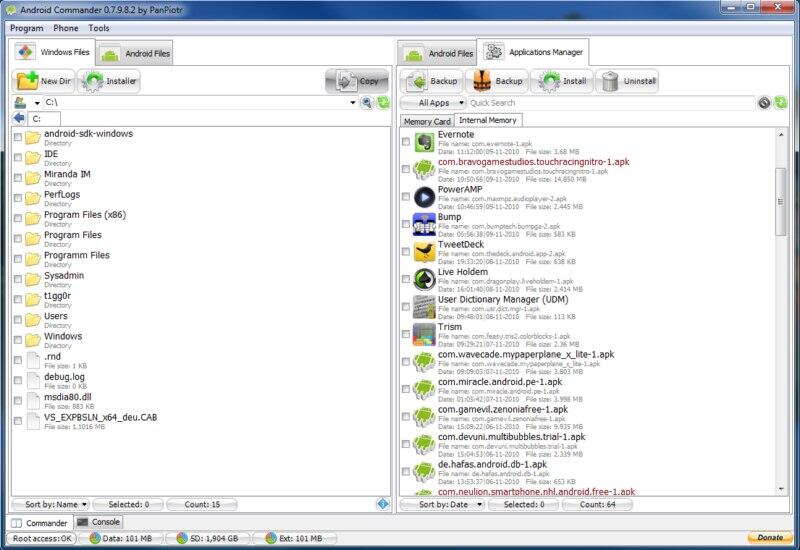
Task: Click the Selected: 0 indicator in left panel
Action: tap(129, 504)
